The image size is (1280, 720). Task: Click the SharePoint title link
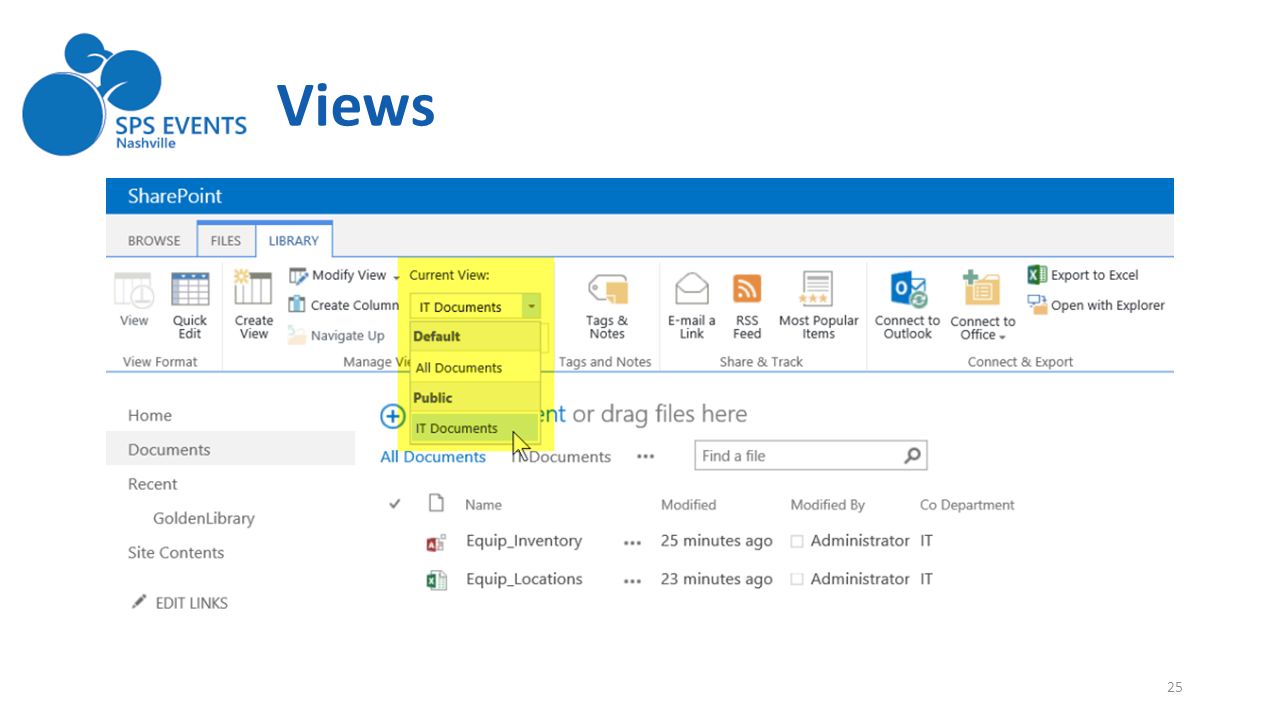click(175, 196)
